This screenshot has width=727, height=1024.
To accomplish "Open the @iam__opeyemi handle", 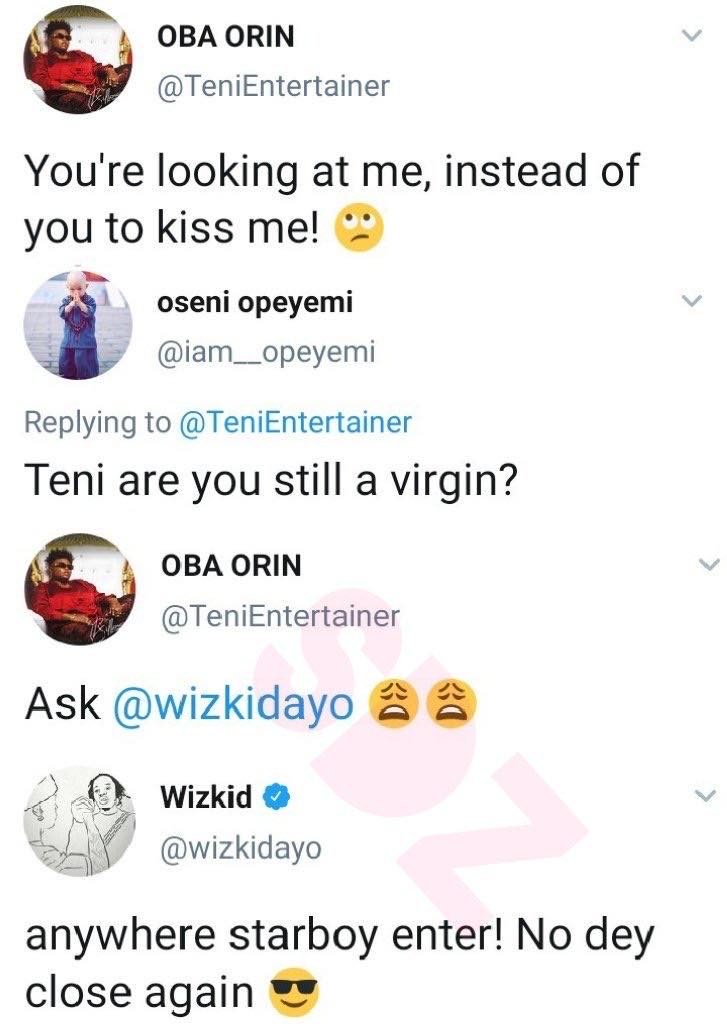I will click(267, 349).
